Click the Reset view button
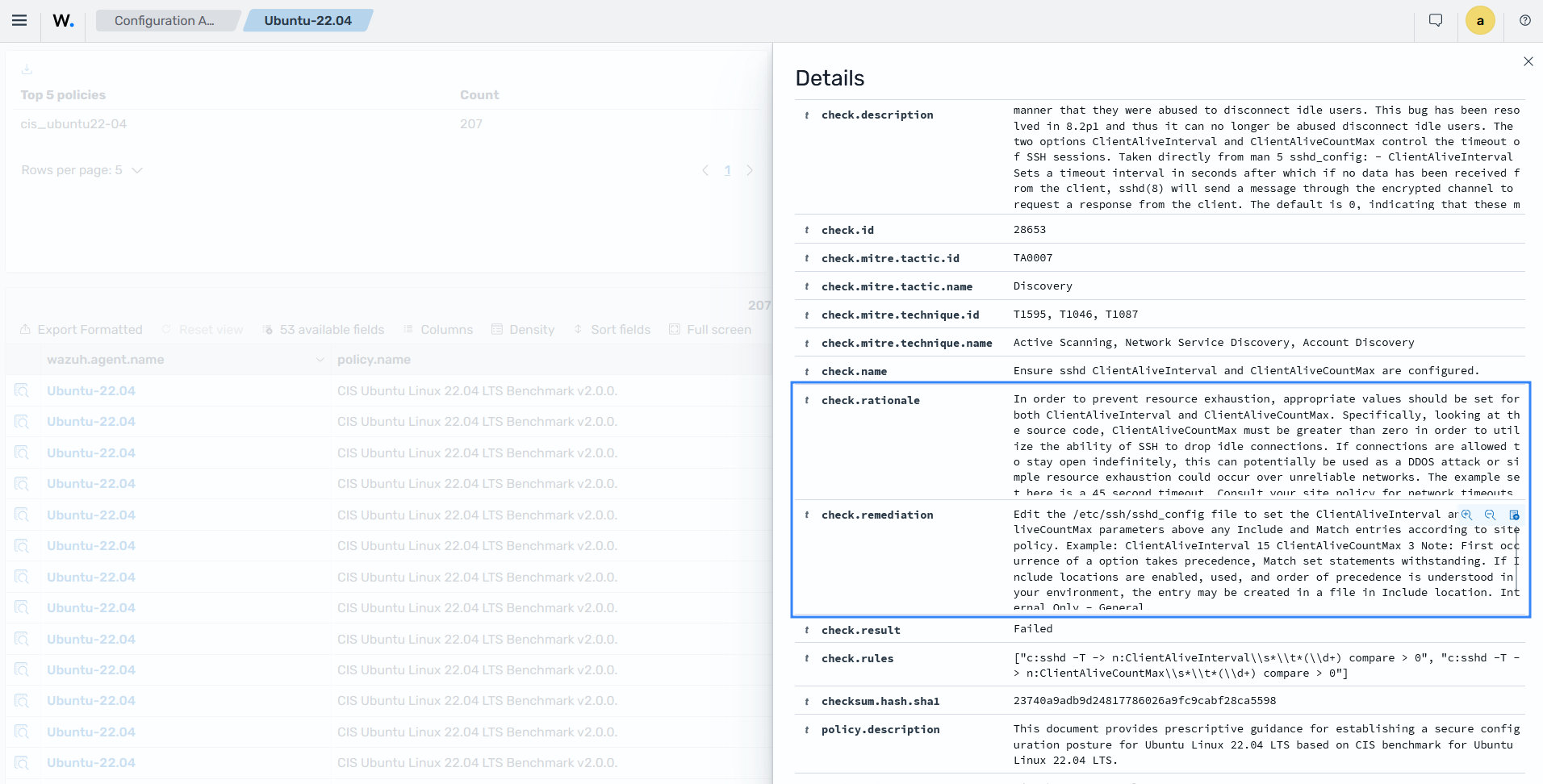This screenshot has width=1543, height=784. tap(203, 330)
